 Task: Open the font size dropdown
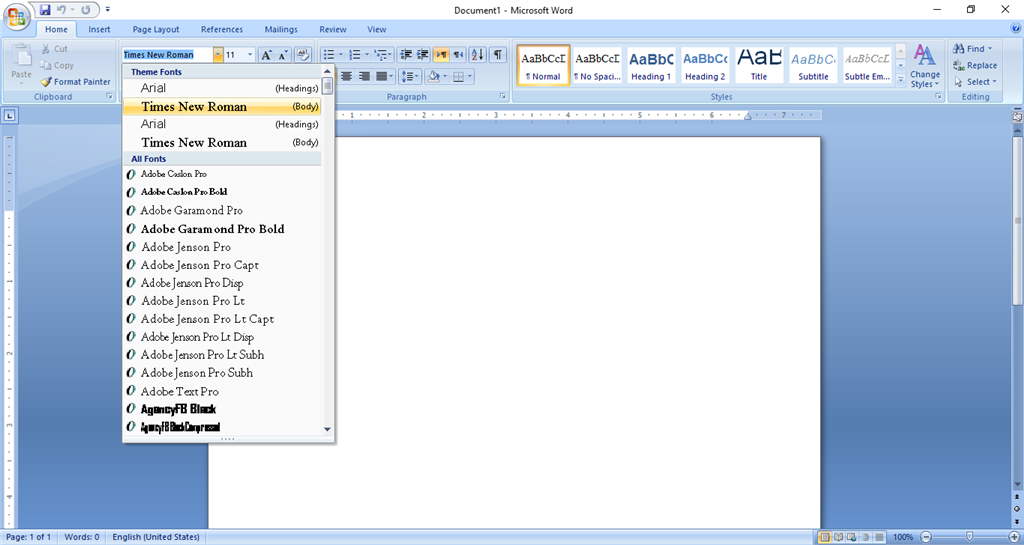[x=250, y=55]
